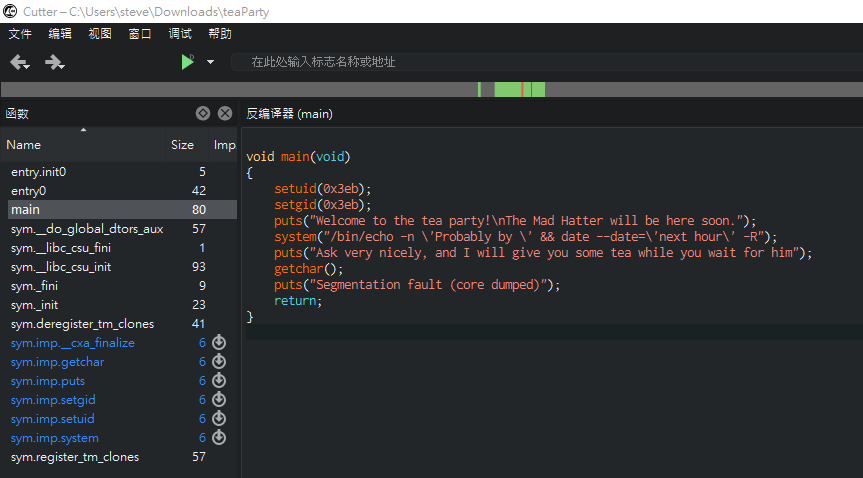Open the 视图 menu
The width and height of the screenshot is (863, 478).
tap(100, 34)
